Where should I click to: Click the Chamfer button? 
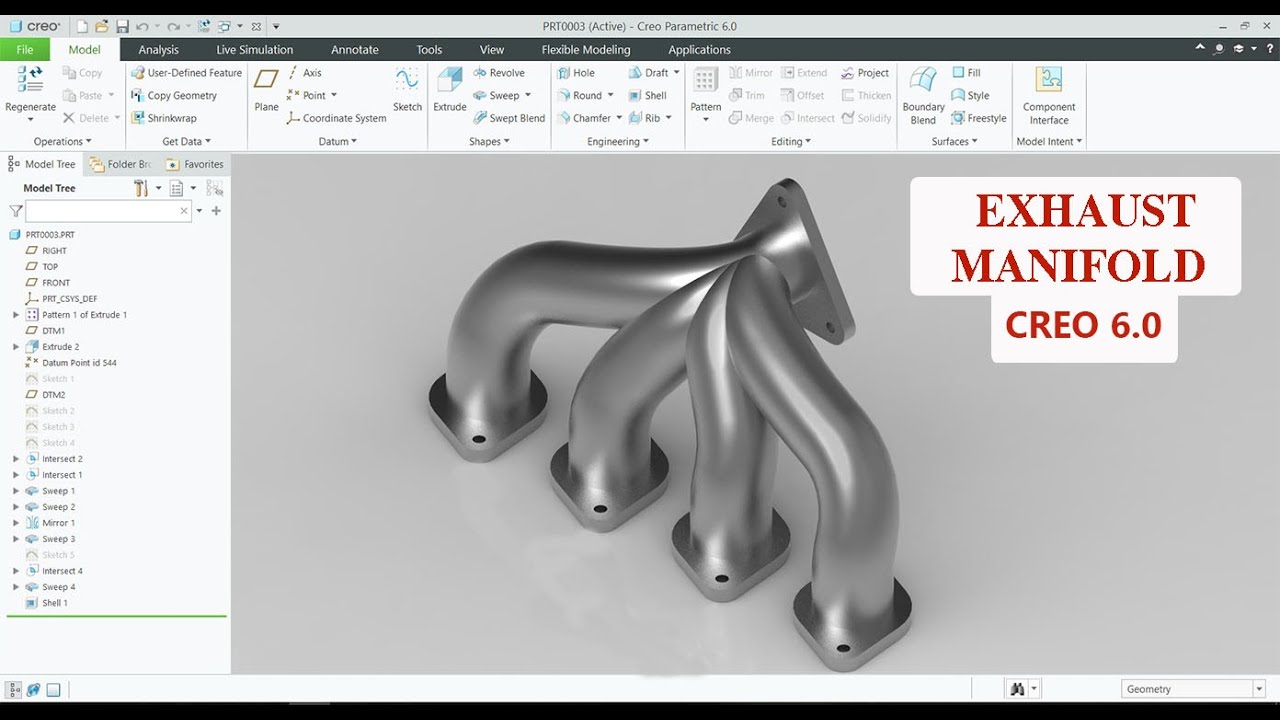pos(584,118)
